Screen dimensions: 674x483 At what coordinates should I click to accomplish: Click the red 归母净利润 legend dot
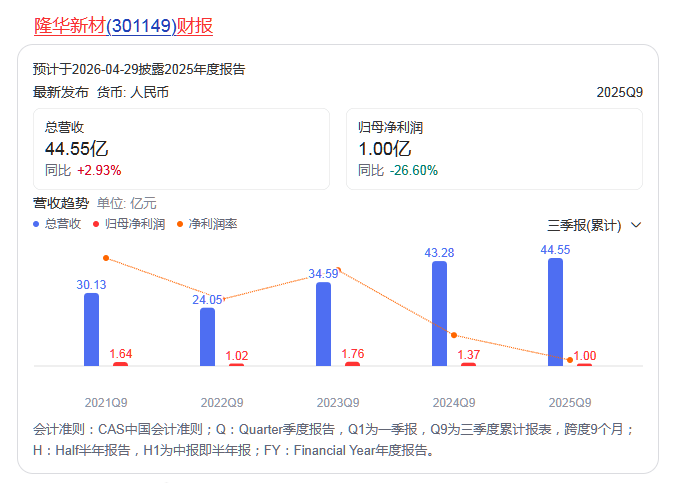96,224
